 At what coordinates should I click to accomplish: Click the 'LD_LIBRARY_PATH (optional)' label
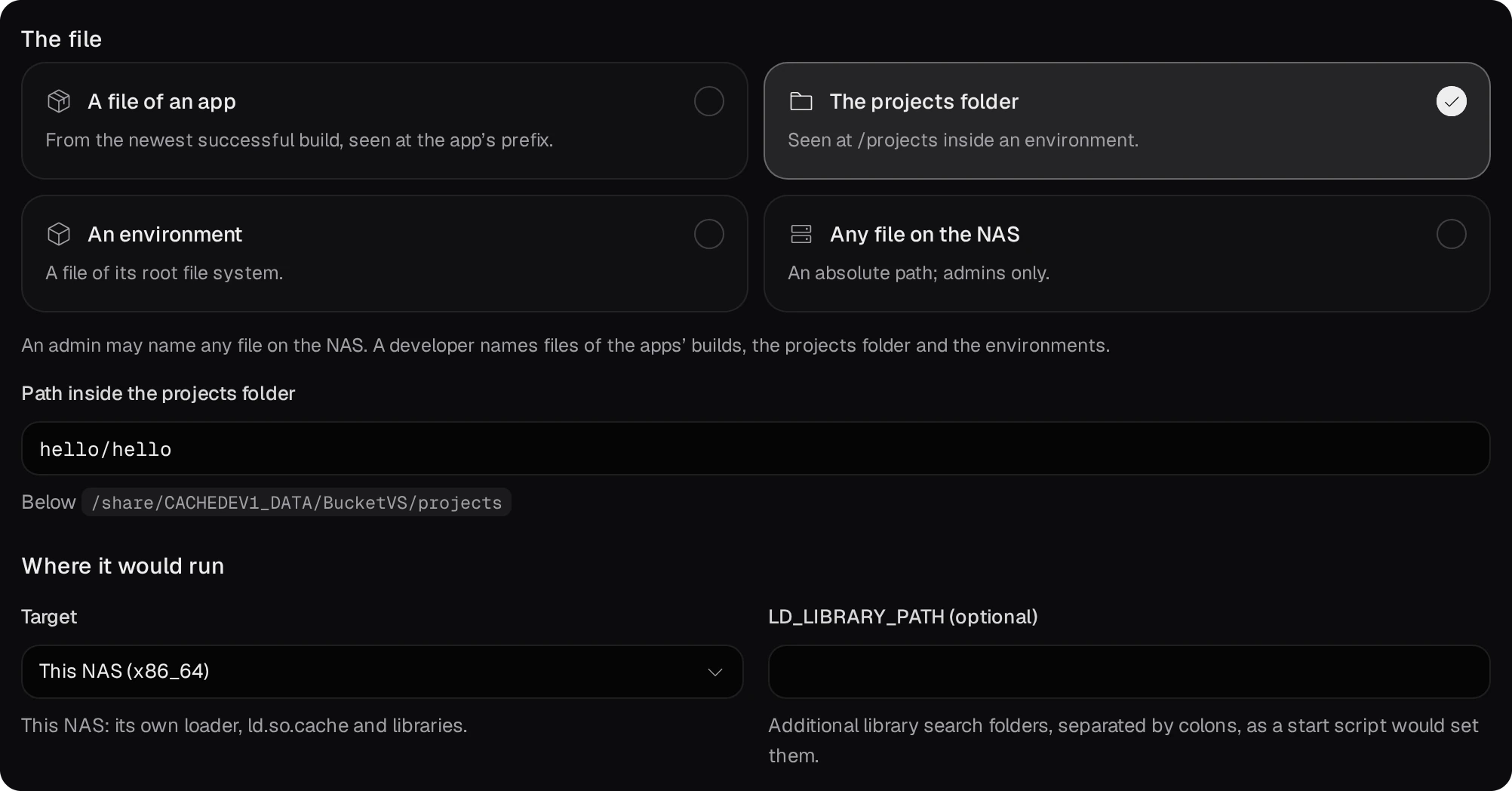903,617
